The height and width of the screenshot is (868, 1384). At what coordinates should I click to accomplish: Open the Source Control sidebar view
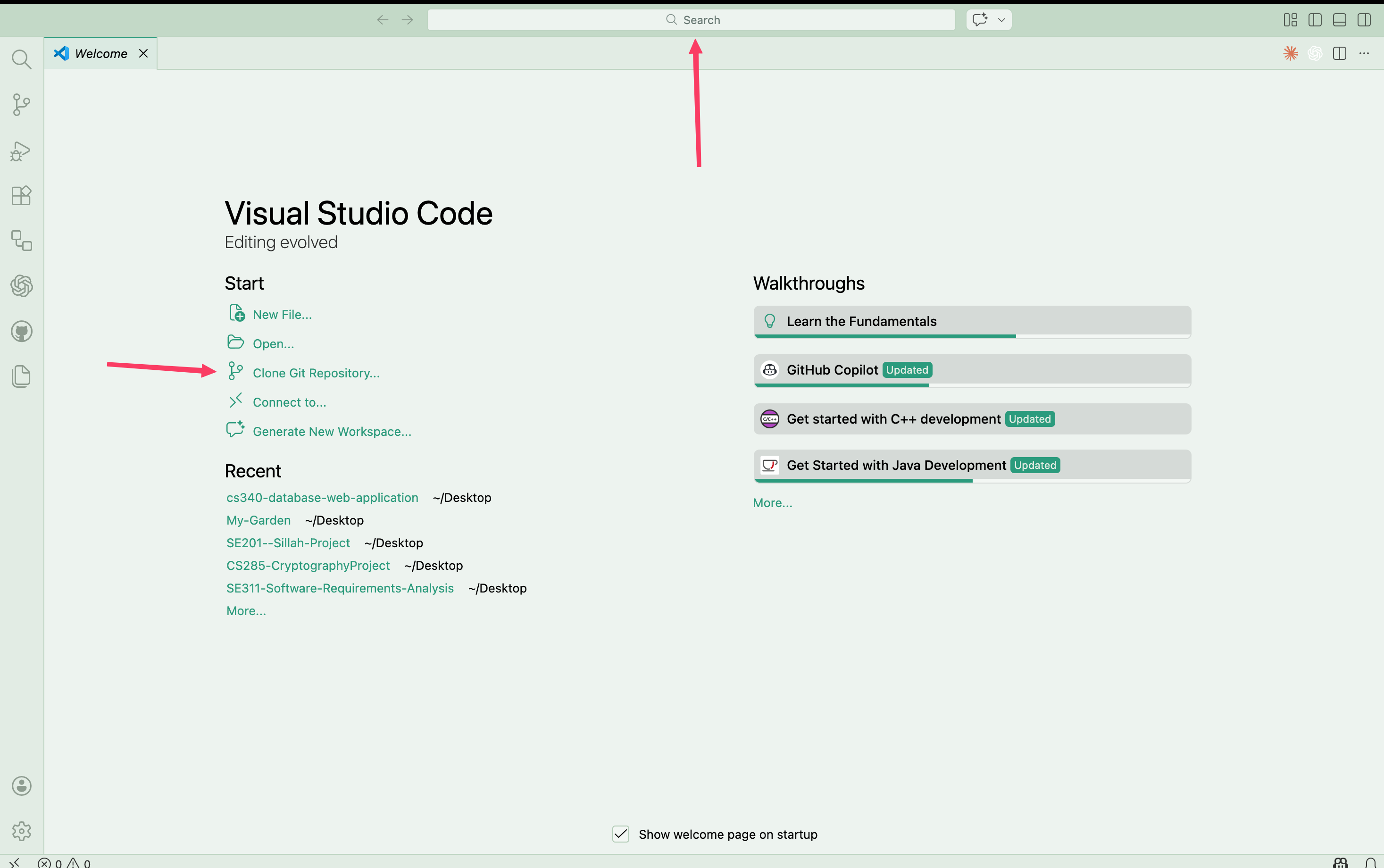[x=21, y=104]
